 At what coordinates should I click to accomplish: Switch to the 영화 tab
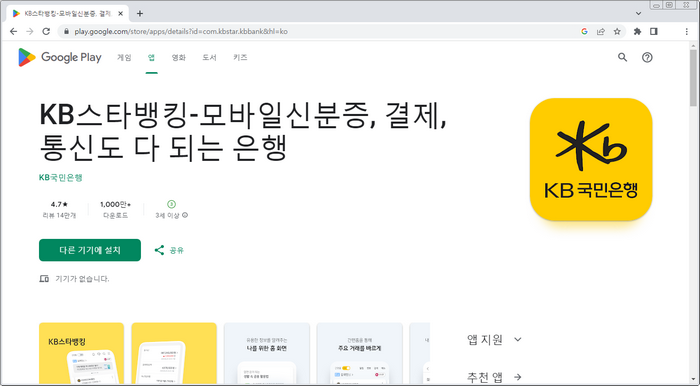click(179, 57)
